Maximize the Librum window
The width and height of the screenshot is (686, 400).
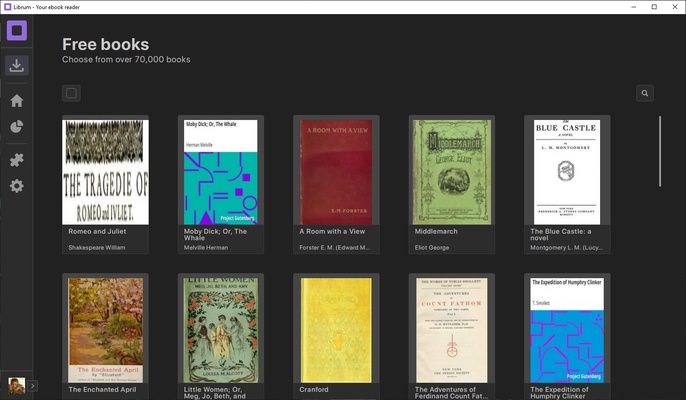click(654, 7)
